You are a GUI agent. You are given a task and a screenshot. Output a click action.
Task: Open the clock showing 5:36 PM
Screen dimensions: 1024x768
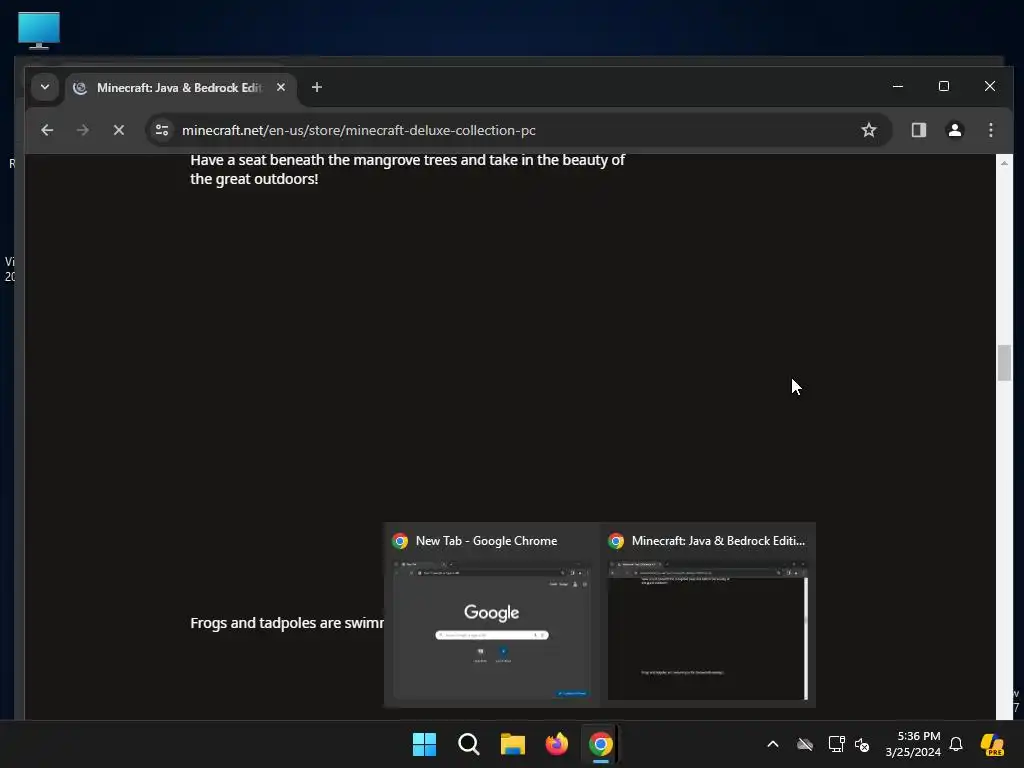point(913,744)
